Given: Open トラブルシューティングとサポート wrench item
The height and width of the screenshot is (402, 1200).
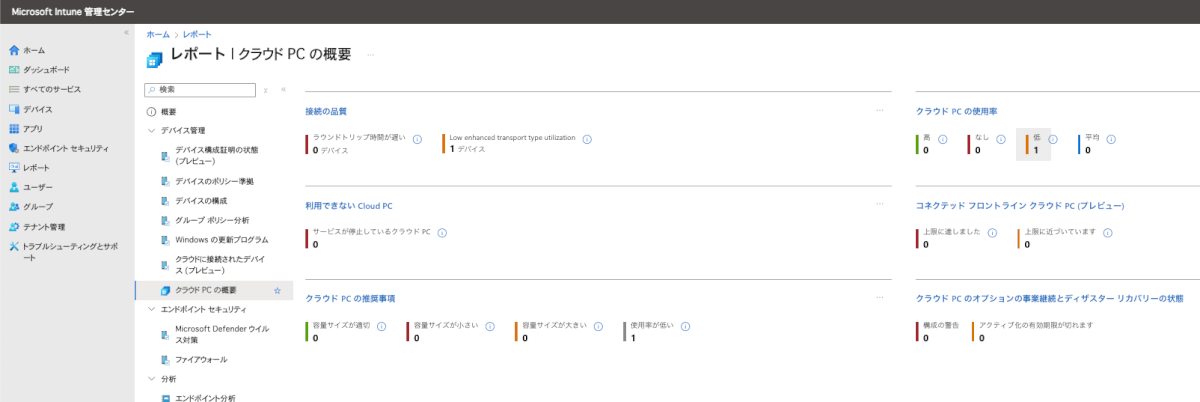Looking at the screenshot, I should (x=63, y=246).
